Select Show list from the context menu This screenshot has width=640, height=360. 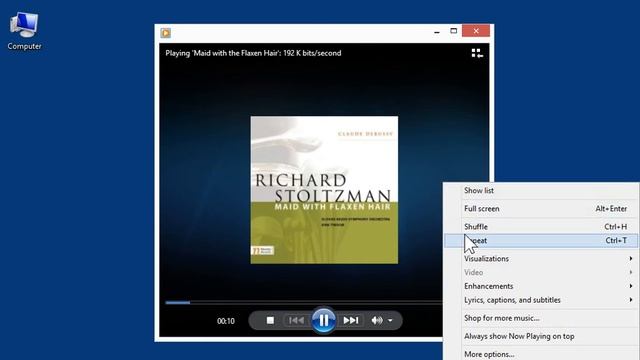(541, 191)
